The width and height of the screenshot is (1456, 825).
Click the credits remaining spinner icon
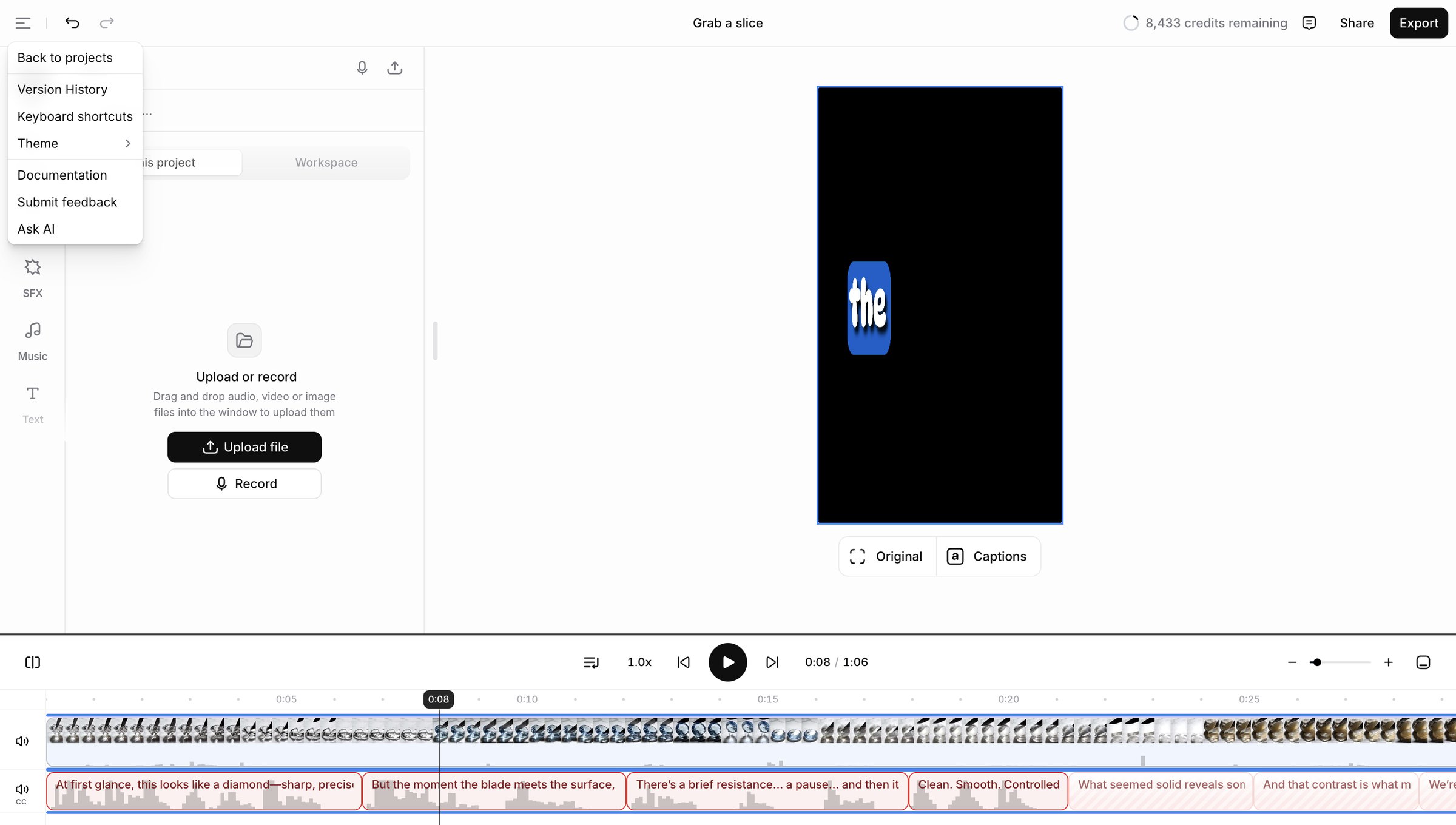coord(1131,23)
